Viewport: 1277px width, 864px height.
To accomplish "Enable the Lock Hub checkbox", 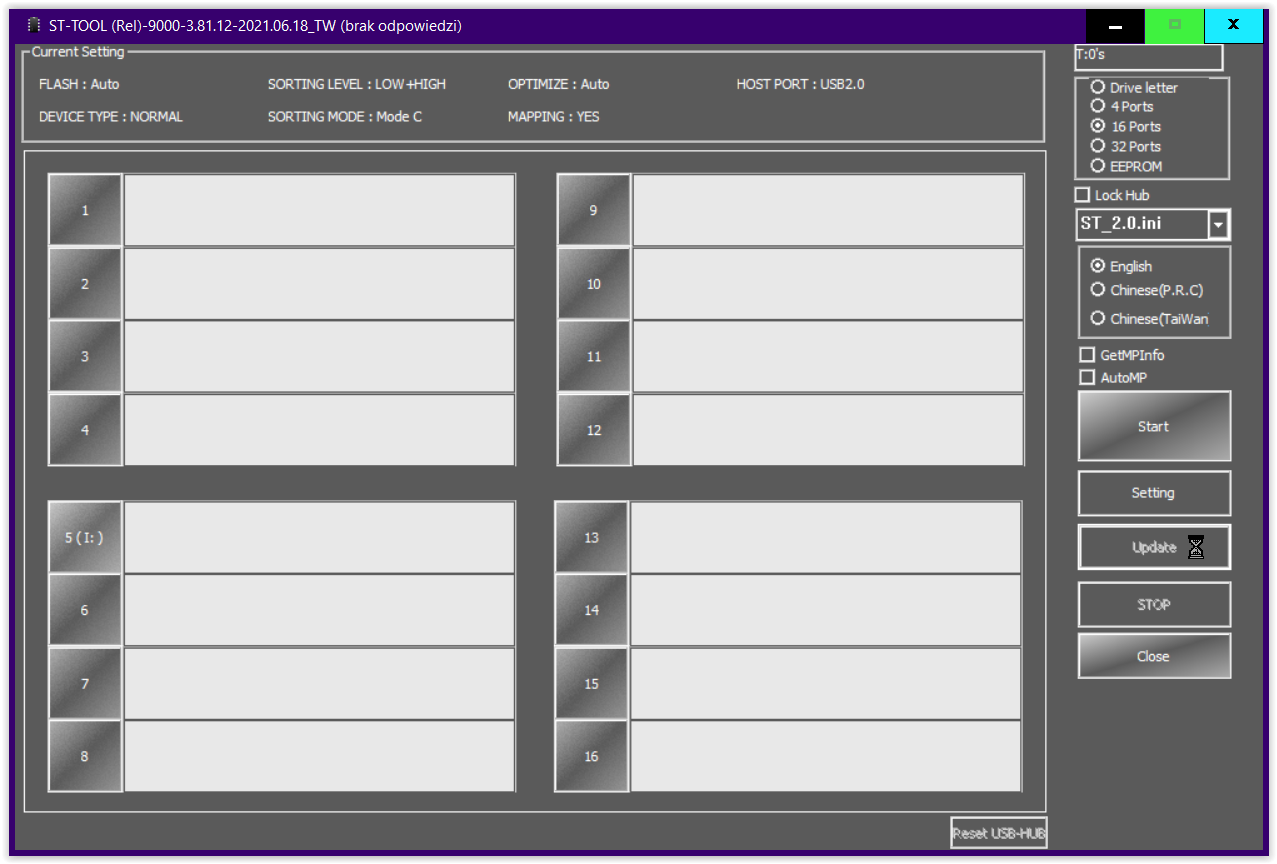I will click(1082, 195).
